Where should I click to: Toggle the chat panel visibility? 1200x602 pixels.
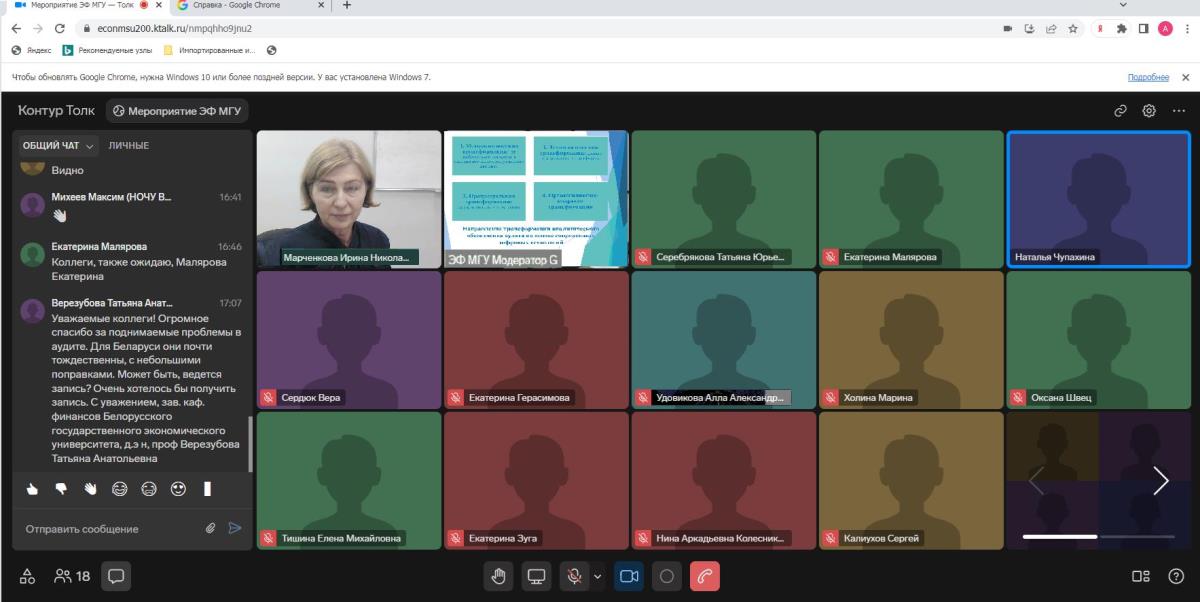click(x=116, y=576)
